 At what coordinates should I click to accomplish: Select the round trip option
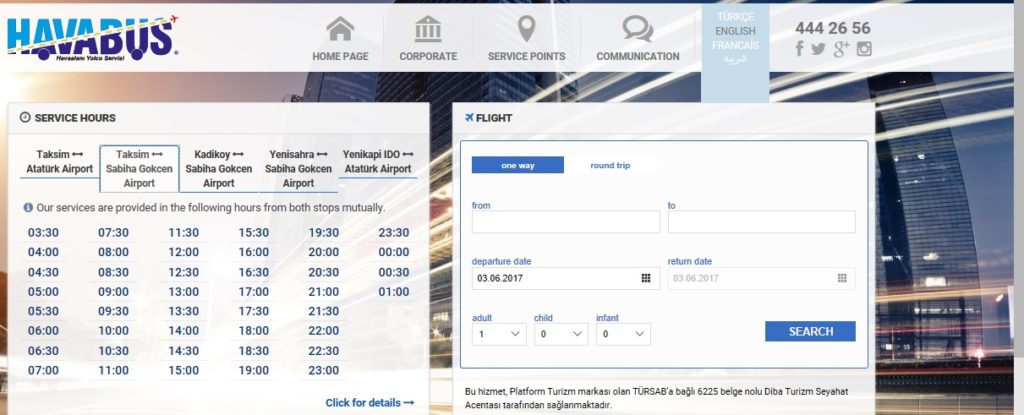(610, 165)
